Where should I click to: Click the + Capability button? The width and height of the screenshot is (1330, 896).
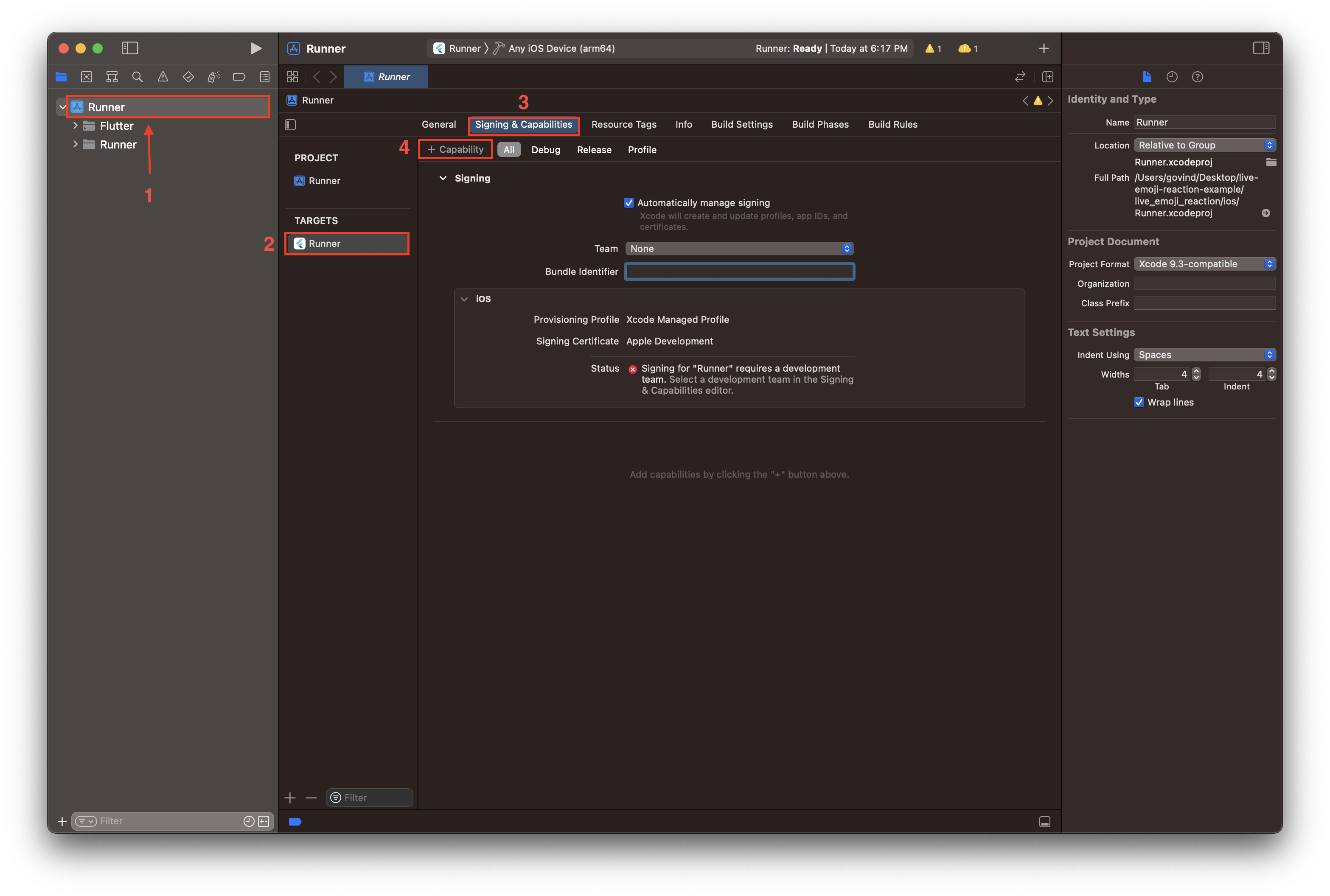455,149
